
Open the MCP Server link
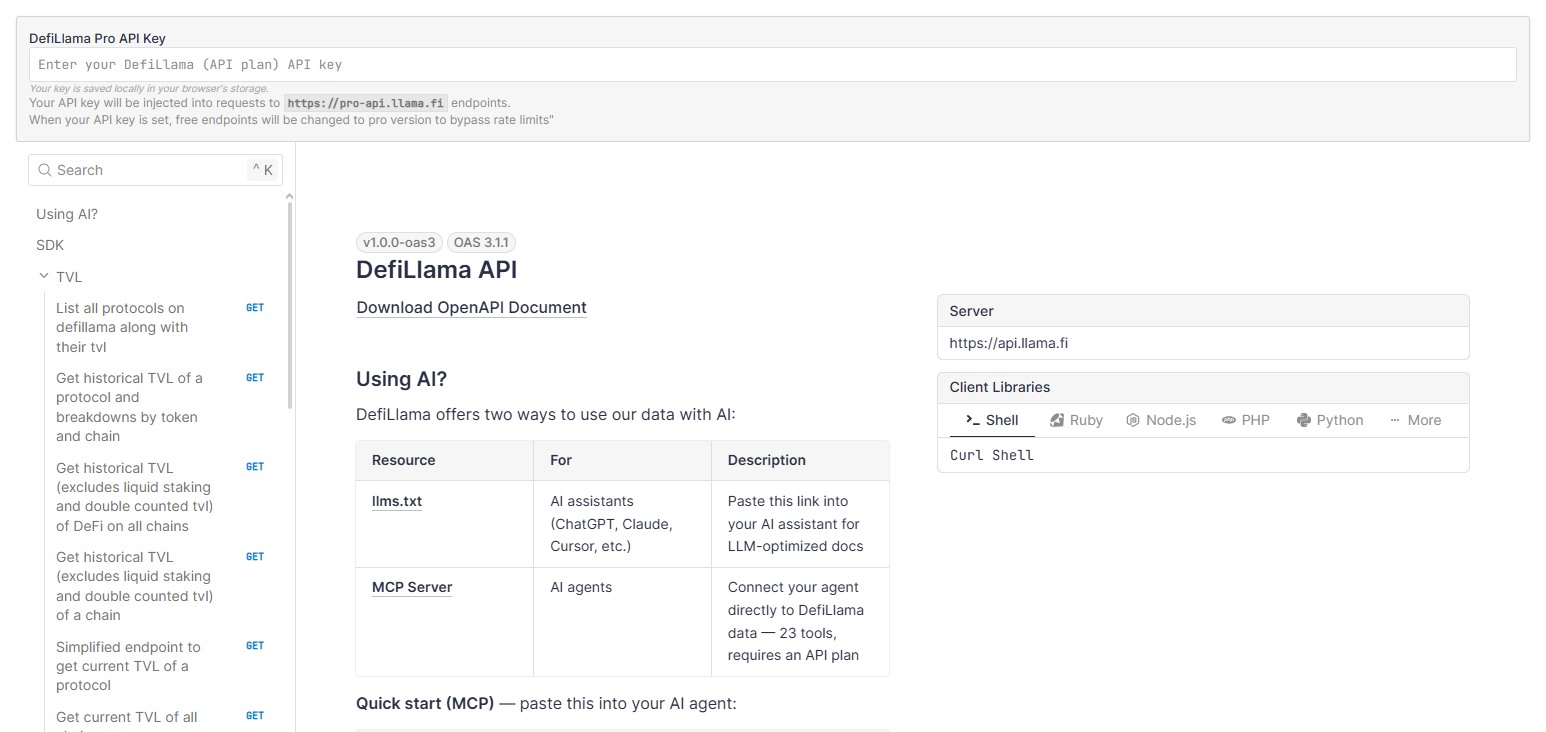[x=412, y=587]
